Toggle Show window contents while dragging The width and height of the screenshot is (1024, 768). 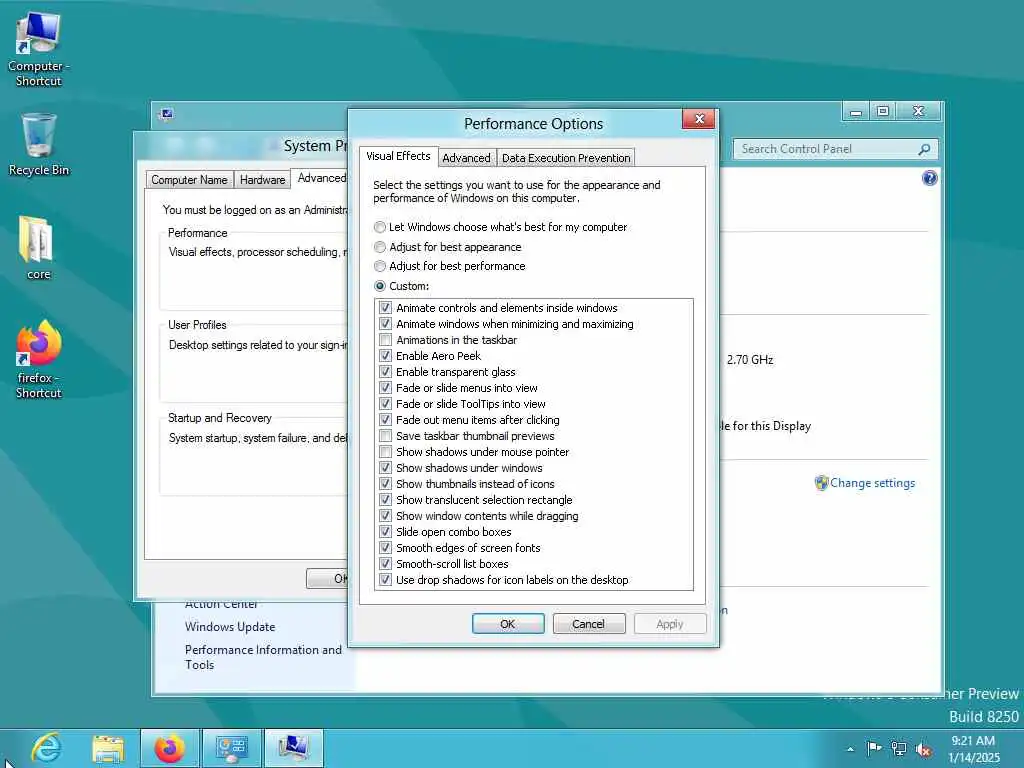(x=385, y=516)
